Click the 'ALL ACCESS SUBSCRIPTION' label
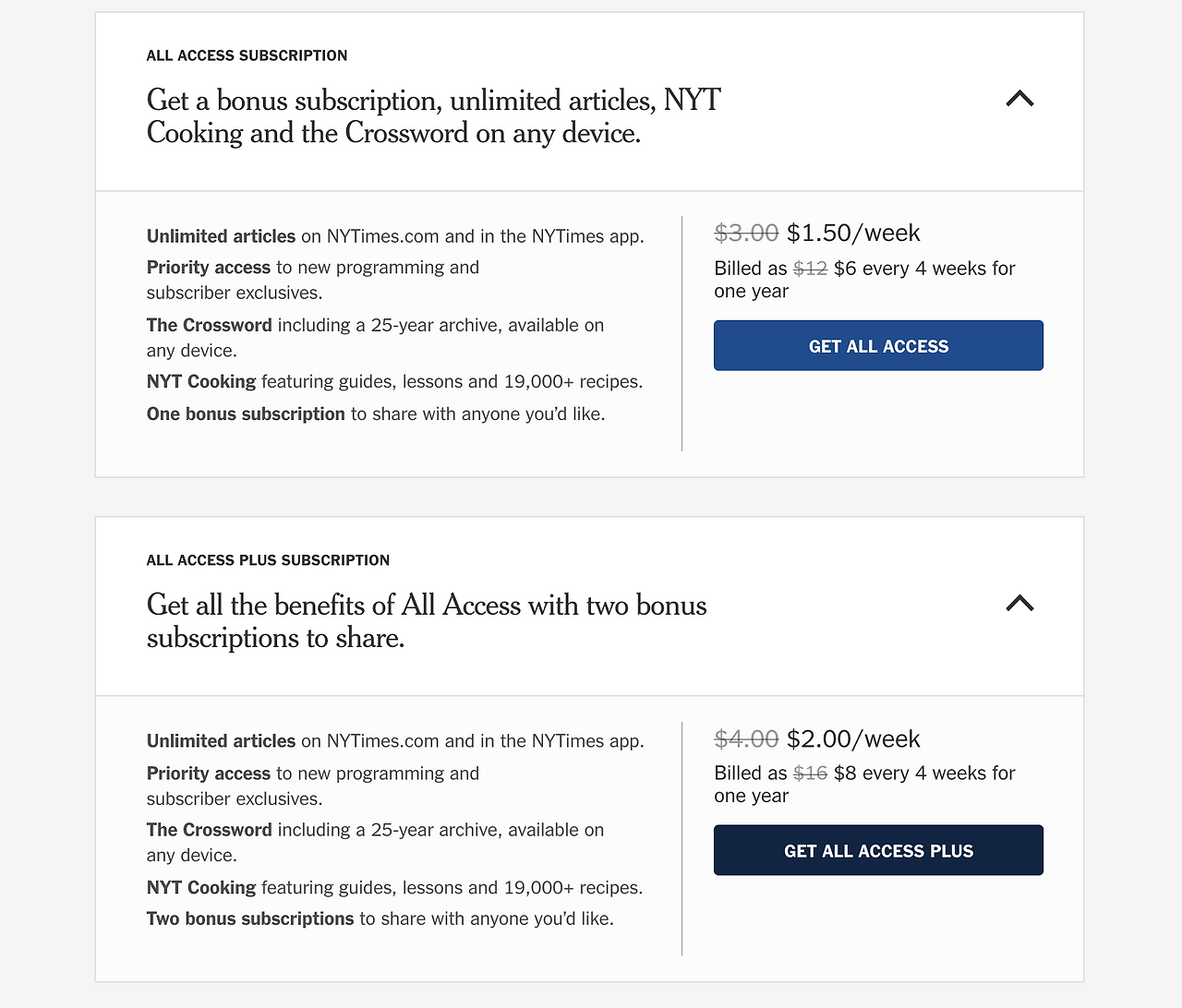The image size is (1182, 1008). 247,55
